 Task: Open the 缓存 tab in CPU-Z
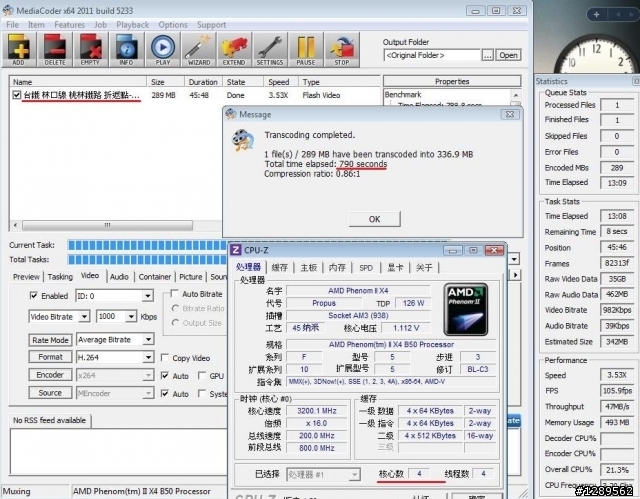click(280, 268)
